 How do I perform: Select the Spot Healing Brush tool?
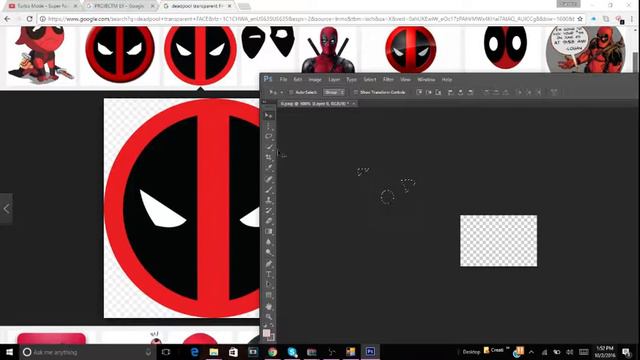click(268, 179)
